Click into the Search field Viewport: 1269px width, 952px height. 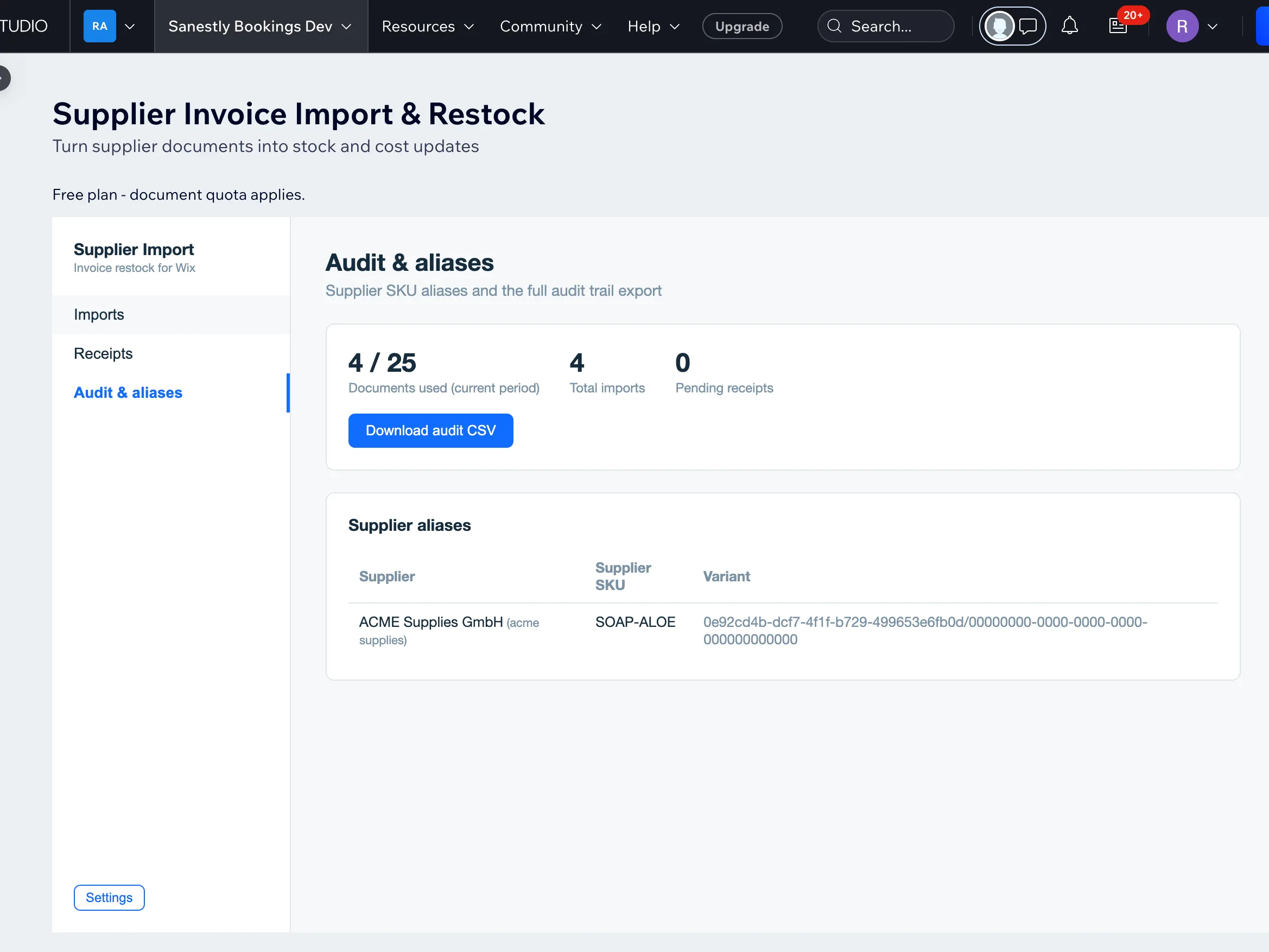tap(886, 26)
